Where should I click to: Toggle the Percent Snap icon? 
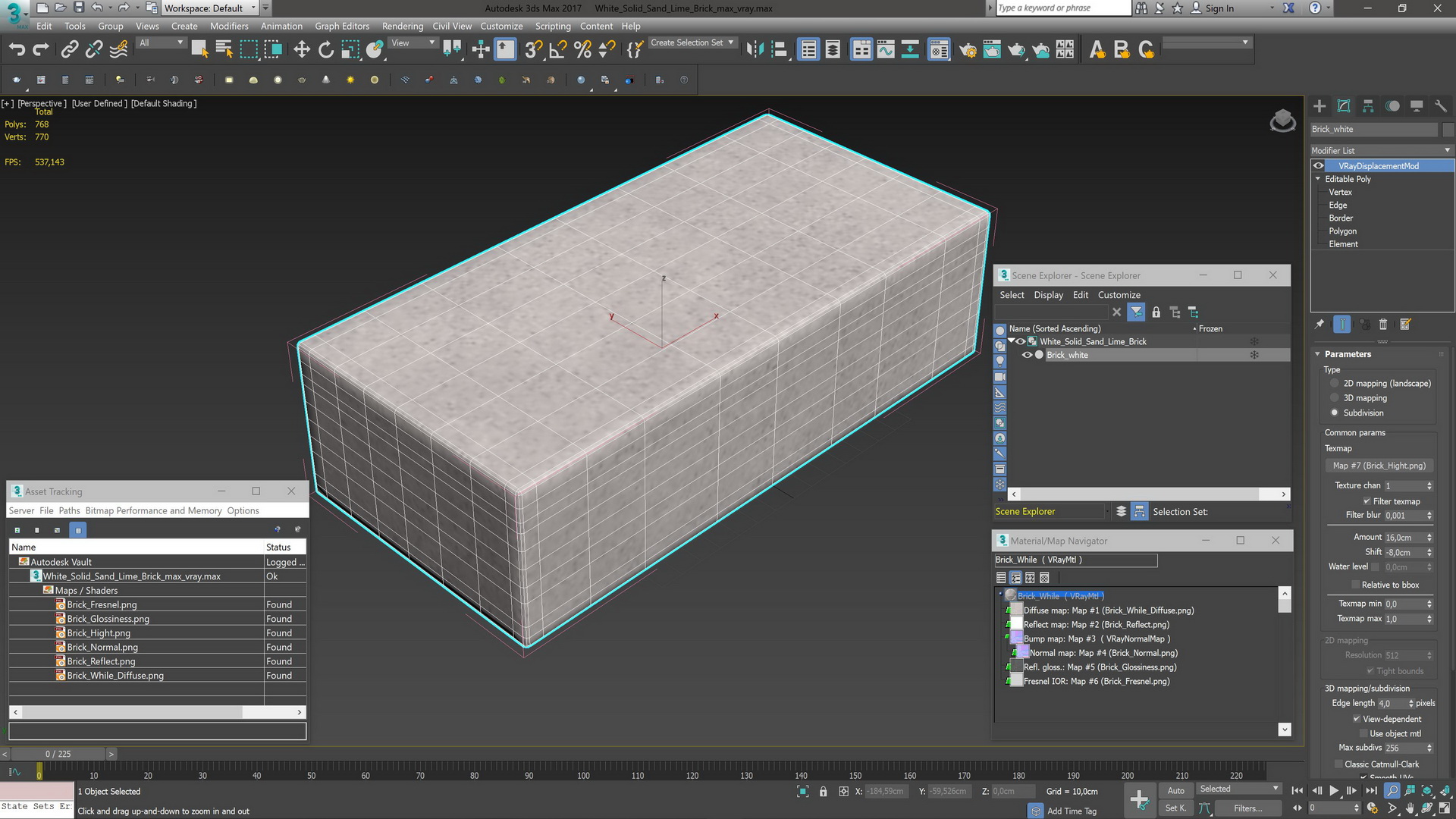(582, 50)
